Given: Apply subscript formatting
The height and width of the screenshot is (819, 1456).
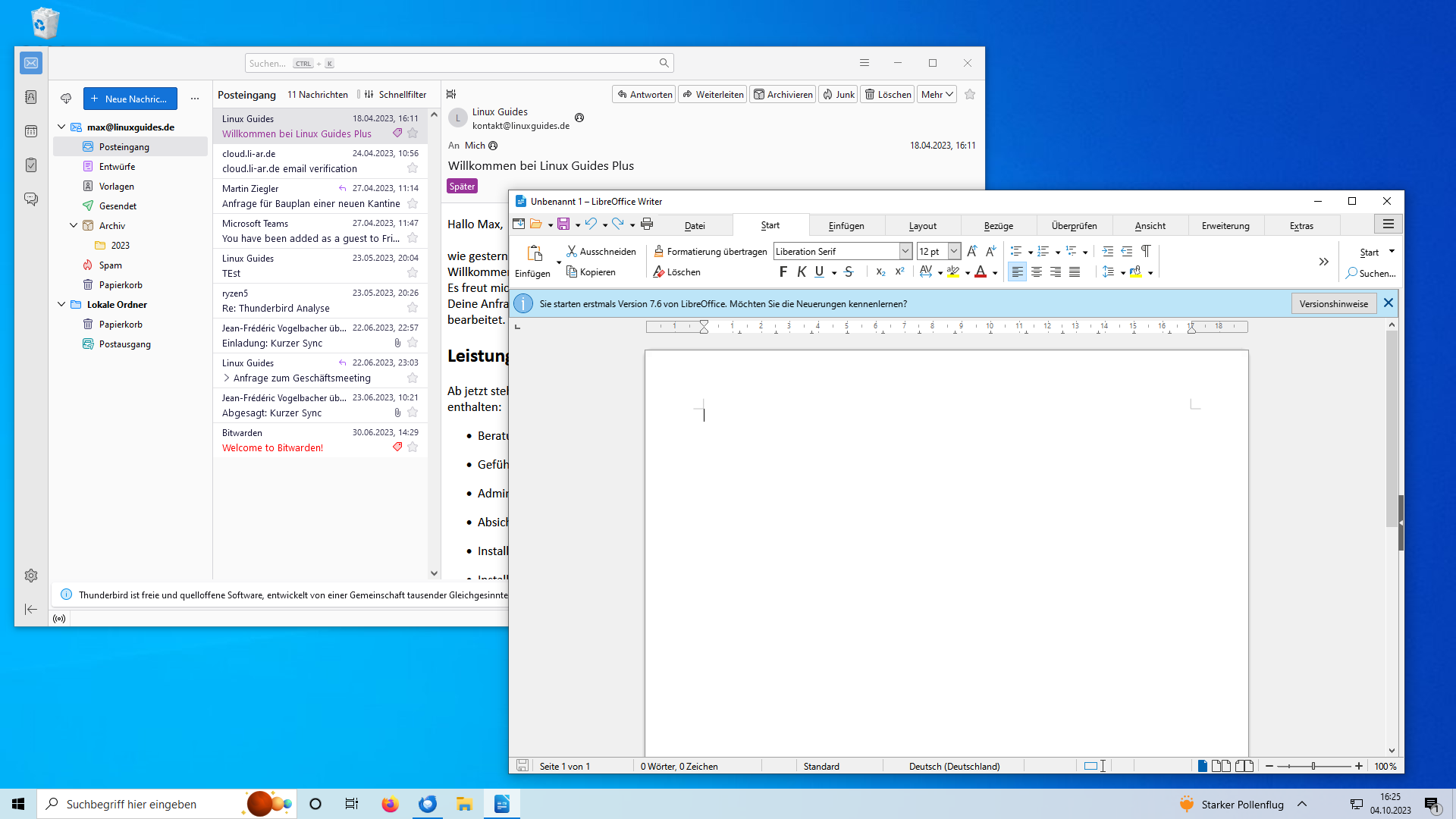Looking at the screenshot, I should coord(880,271).
